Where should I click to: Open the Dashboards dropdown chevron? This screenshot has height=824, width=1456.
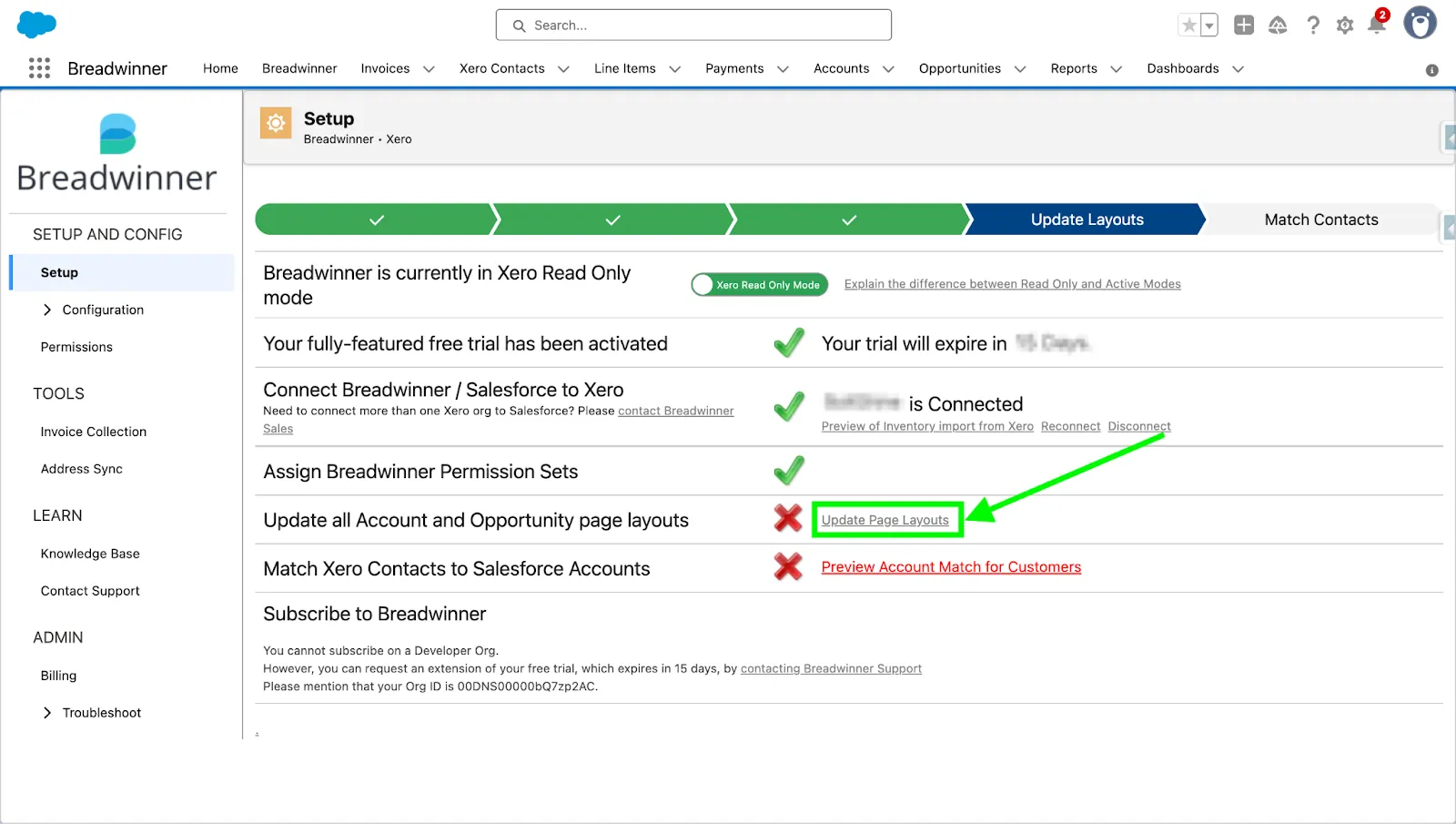point(1238,69)
